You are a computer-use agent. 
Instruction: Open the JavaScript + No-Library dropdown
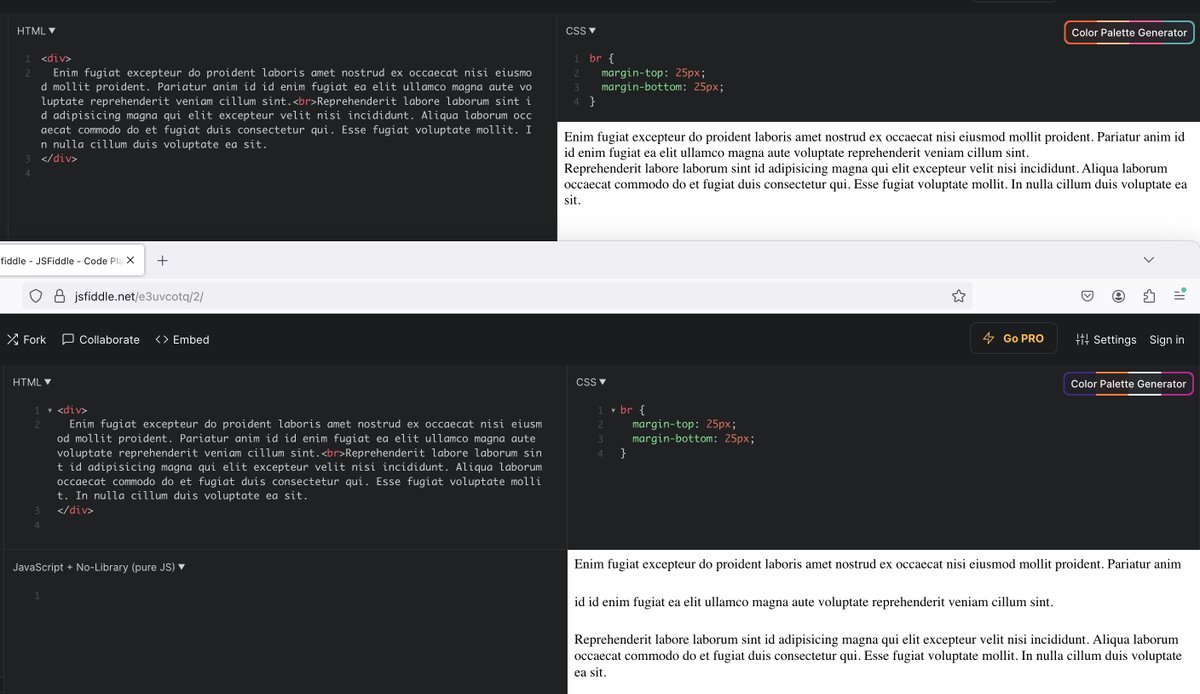pyautogui.click(x=99, y=567)
